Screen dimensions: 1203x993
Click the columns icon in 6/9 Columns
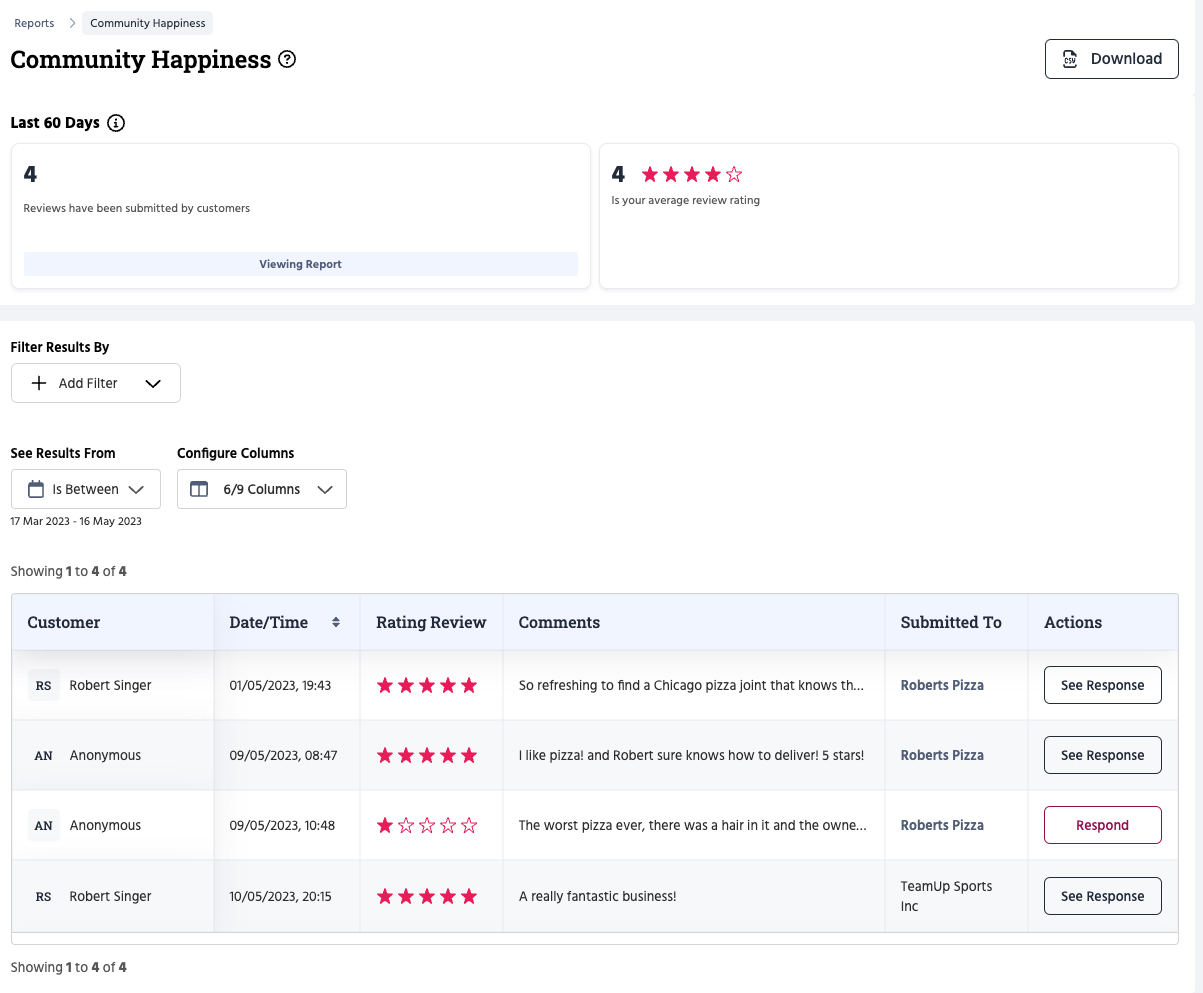pyautogui.click(x=199, y=489)
